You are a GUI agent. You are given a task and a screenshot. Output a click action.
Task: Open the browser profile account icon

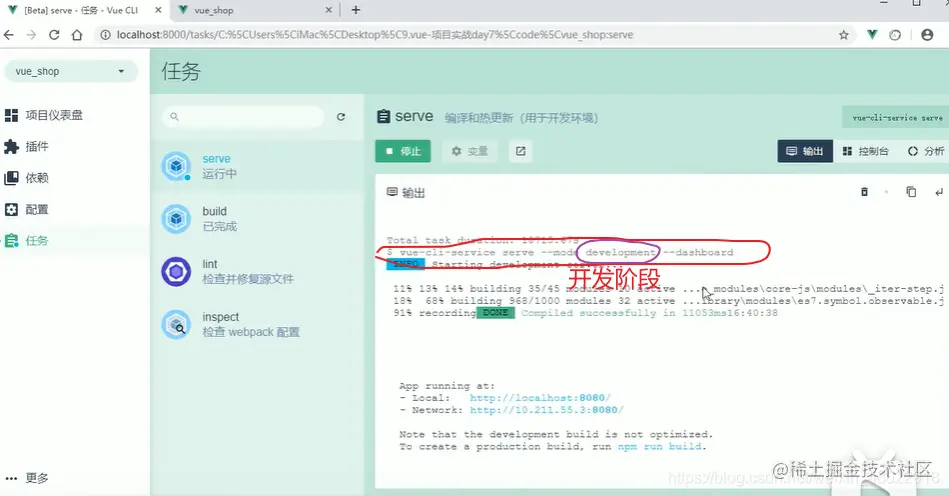click(x=927, y=35)
